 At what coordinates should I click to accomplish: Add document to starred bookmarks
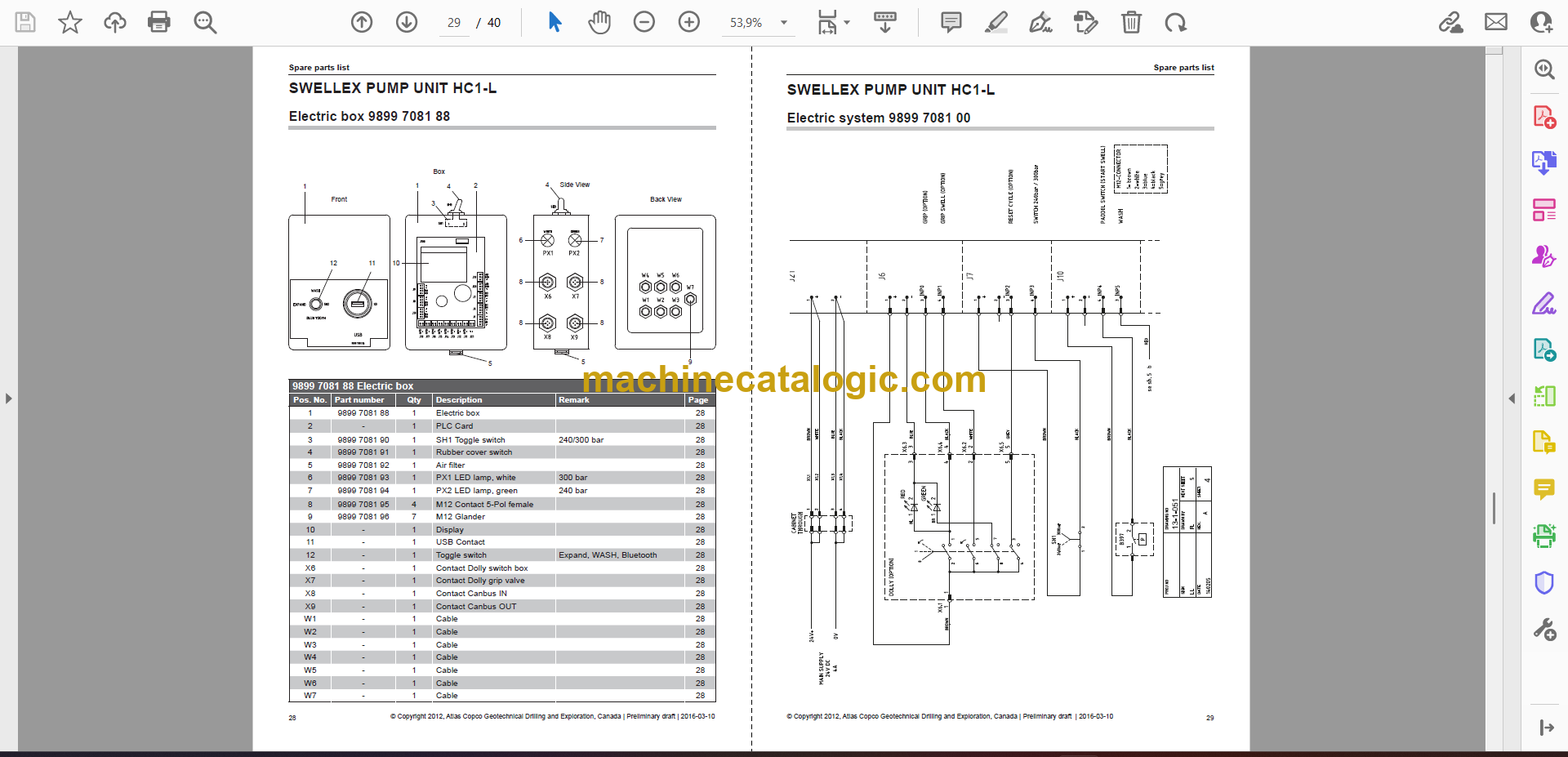tap(70, 22)
